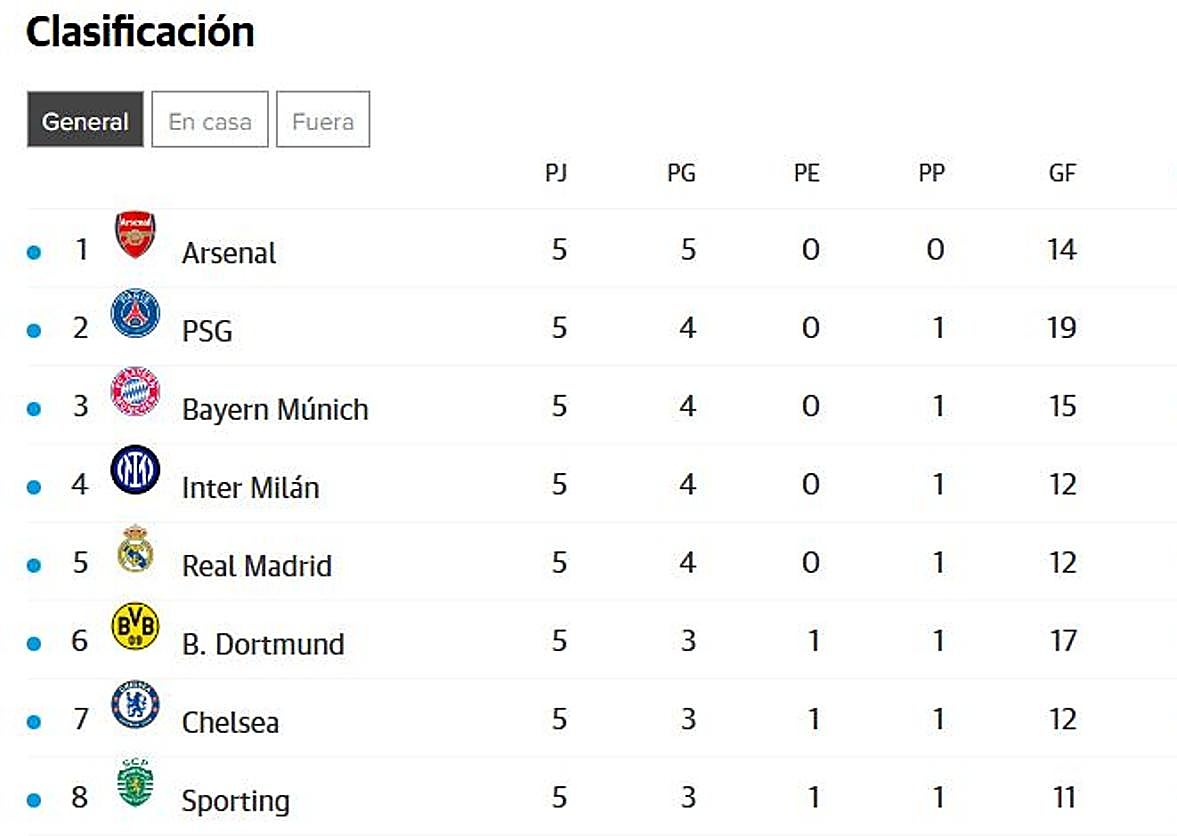Image resolution: width=1177 pixels, height=836 pixels.
Task: Click the Arsenal club crest
Action: [135, 234]
